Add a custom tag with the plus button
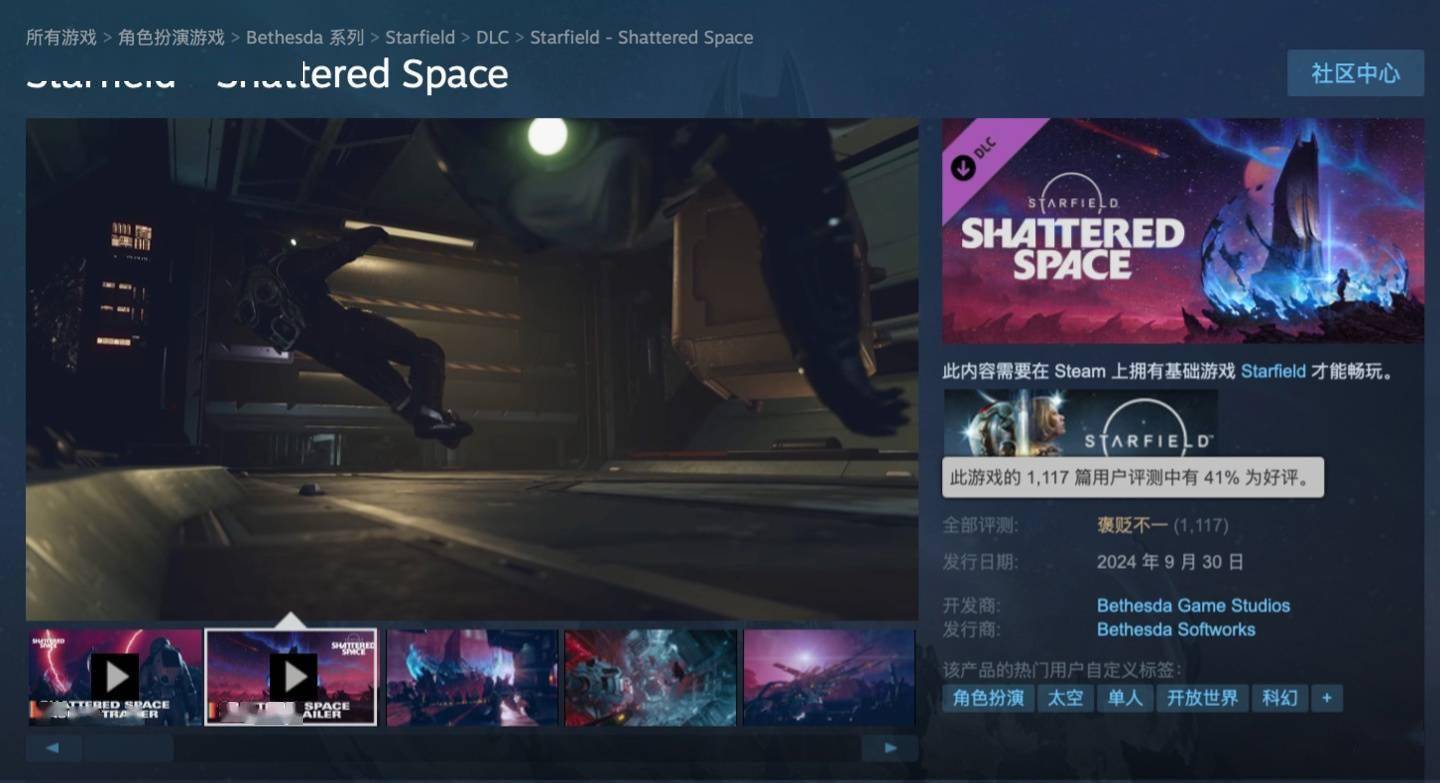 pyautogui.click(x=1327, y=698)
